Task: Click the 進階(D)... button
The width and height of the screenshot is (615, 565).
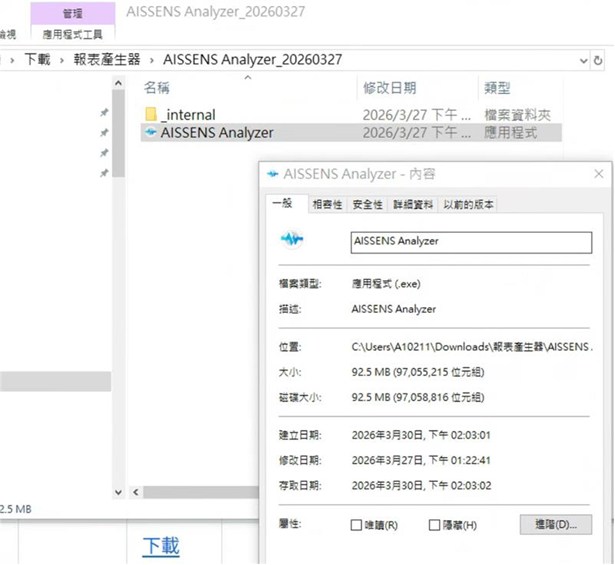Action: pyautogui.click(x=555, y=524)
